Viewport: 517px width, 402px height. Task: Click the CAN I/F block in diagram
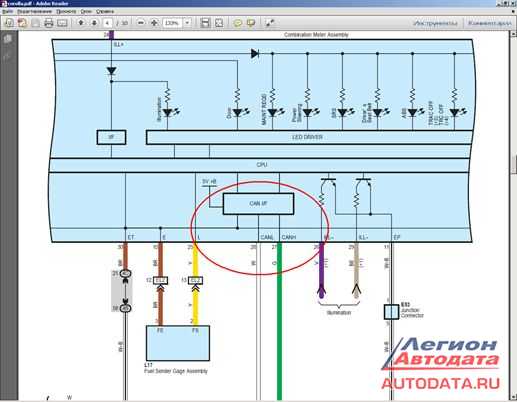(x=258, y=204)
